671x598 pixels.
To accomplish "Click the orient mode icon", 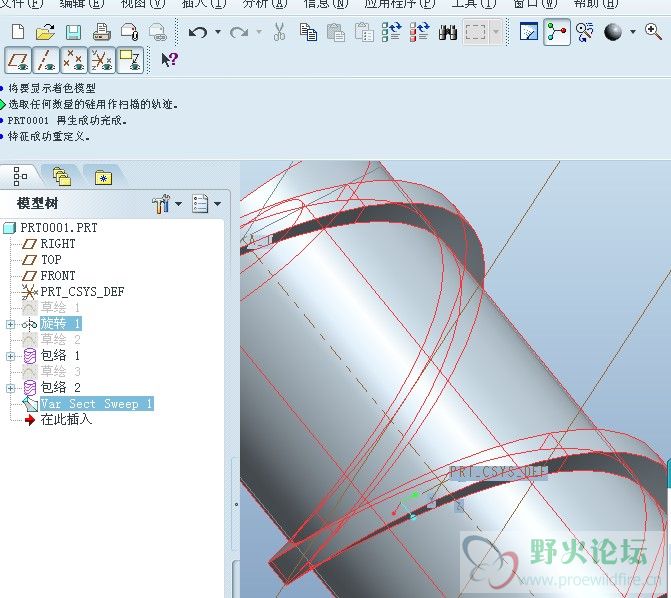I will pyautogui.click(x=585, y=32).
